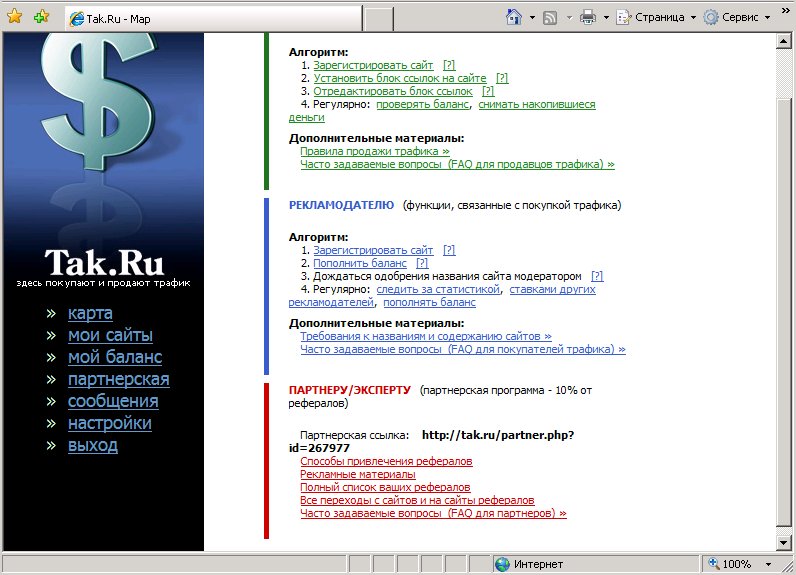Click the пополнять баланс link
The image size is (796, 575).
click(x=429, y=303)
